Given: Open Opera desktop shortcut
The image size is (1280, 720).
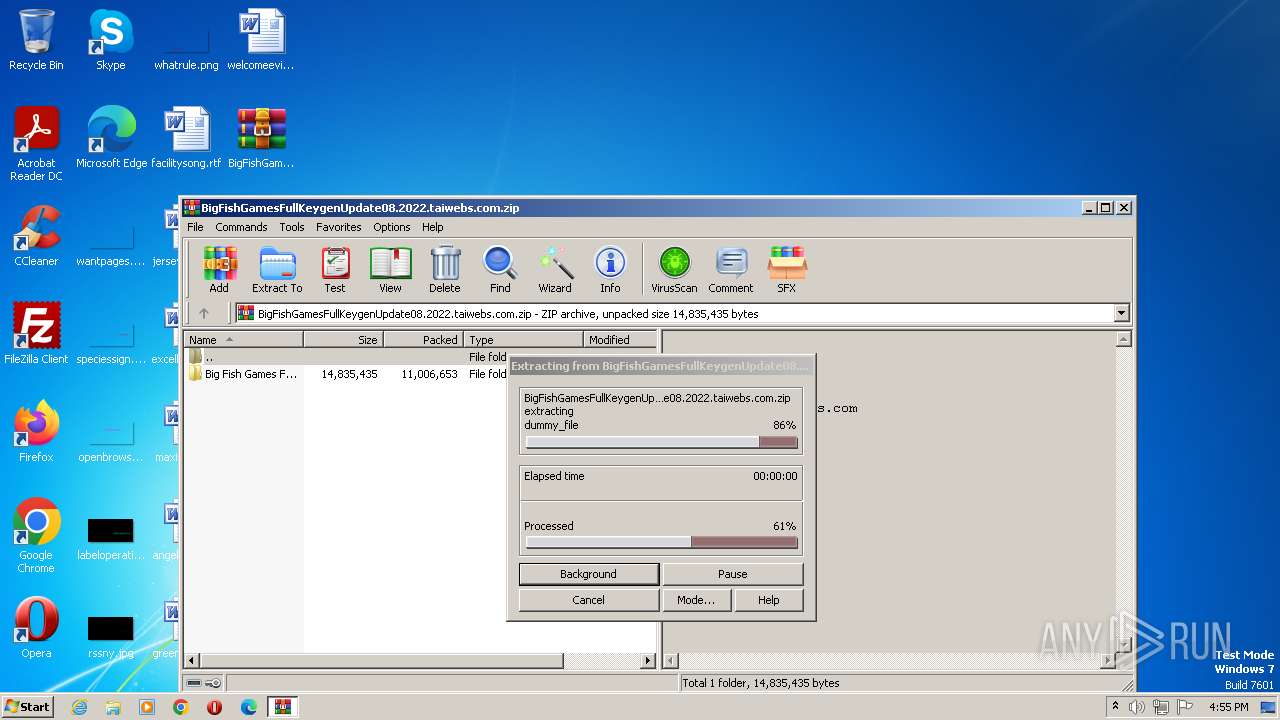Looking at the screenshot, I should click(36, 628).
